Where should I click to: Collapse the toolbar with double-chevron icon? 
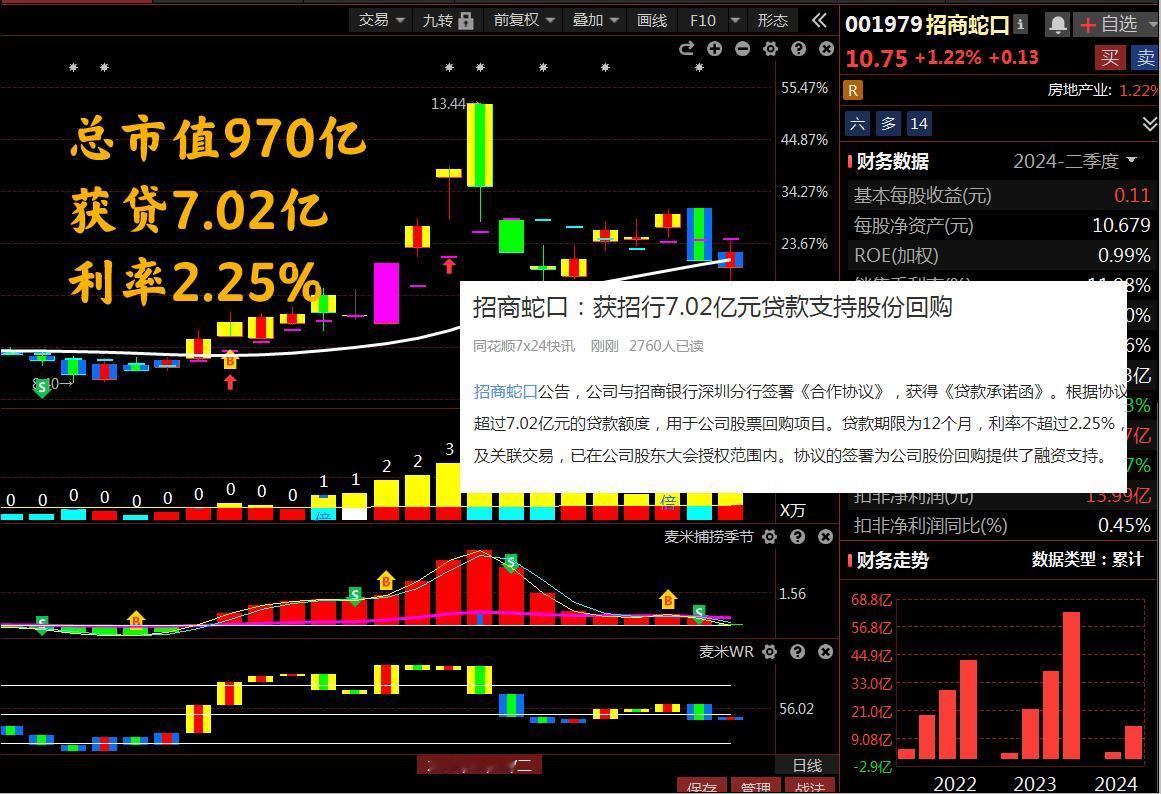(819, 20)
